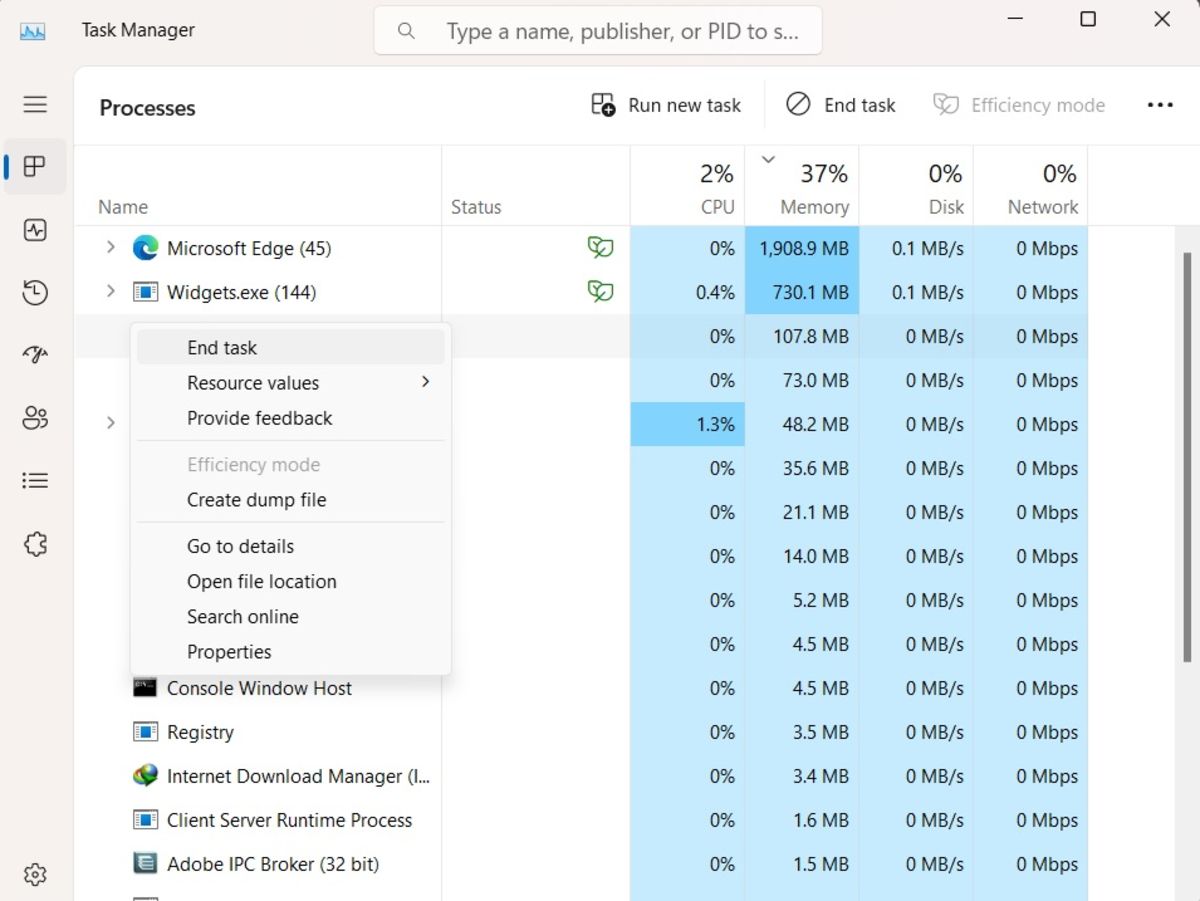Viewport: 1200px width, 901px height.
Task: Click the Widgets.exe process icon
Action: (145, 292)
